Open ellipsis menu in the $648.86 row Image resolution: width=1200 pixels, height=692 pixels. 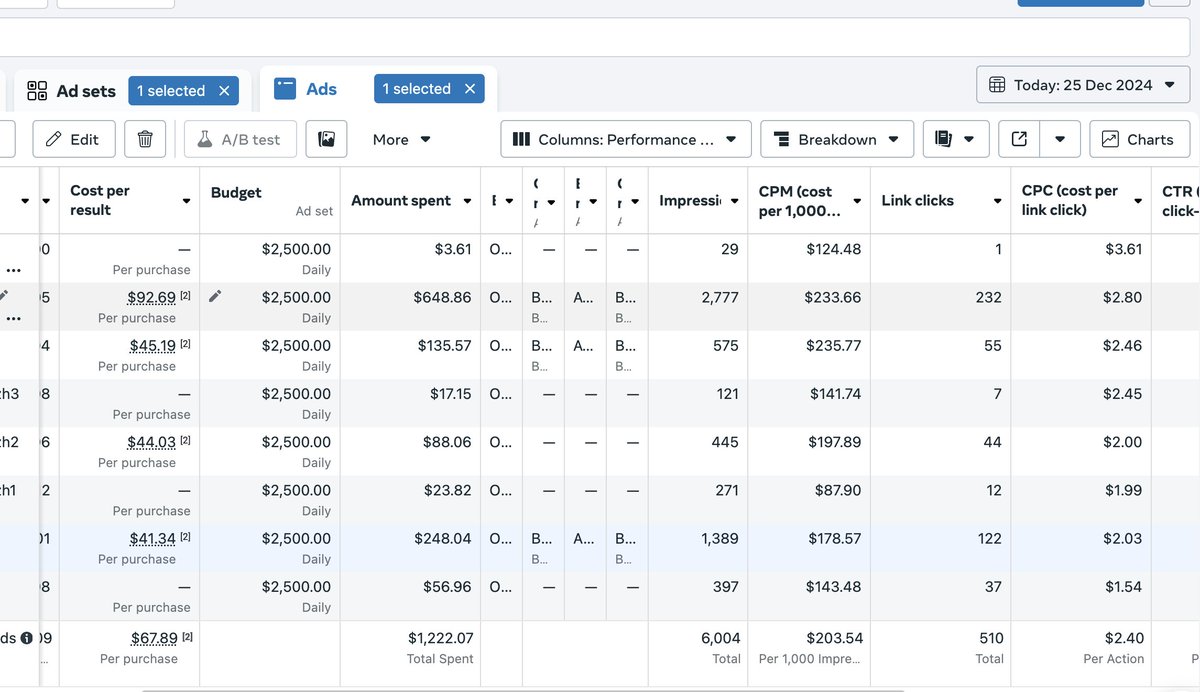coord(13,318)
